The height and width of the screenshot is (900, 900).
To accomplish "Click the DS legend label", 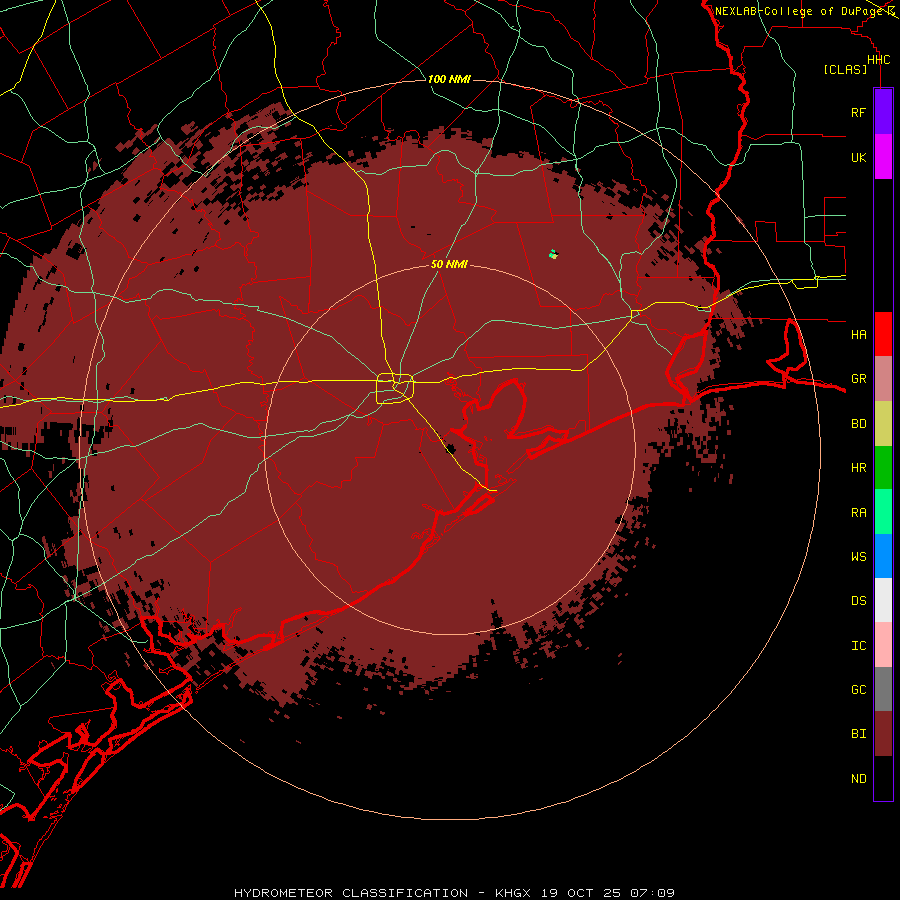I will [x=859, y=600].
